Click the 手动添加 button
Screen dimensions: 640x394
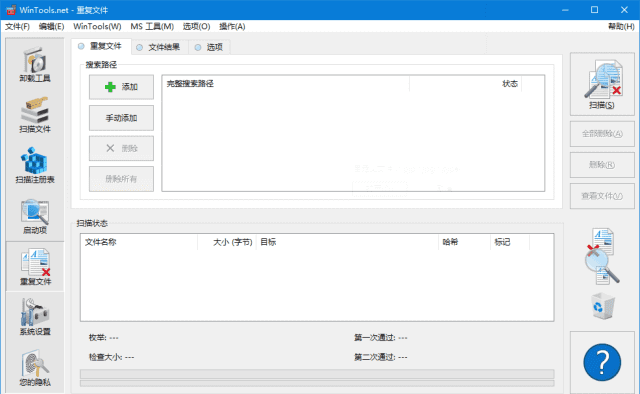click(x=122, y=118)
